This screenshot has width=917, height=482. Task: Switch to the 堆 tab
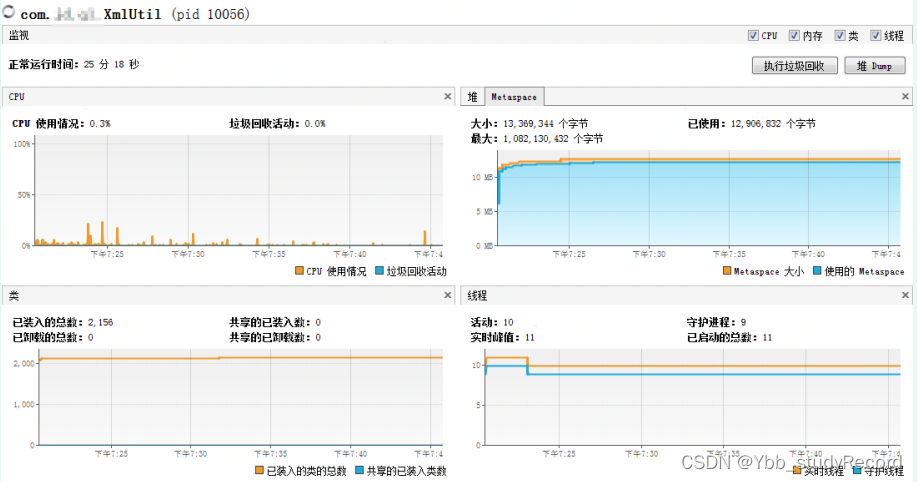pyautogui.click(x=473, y=97)
